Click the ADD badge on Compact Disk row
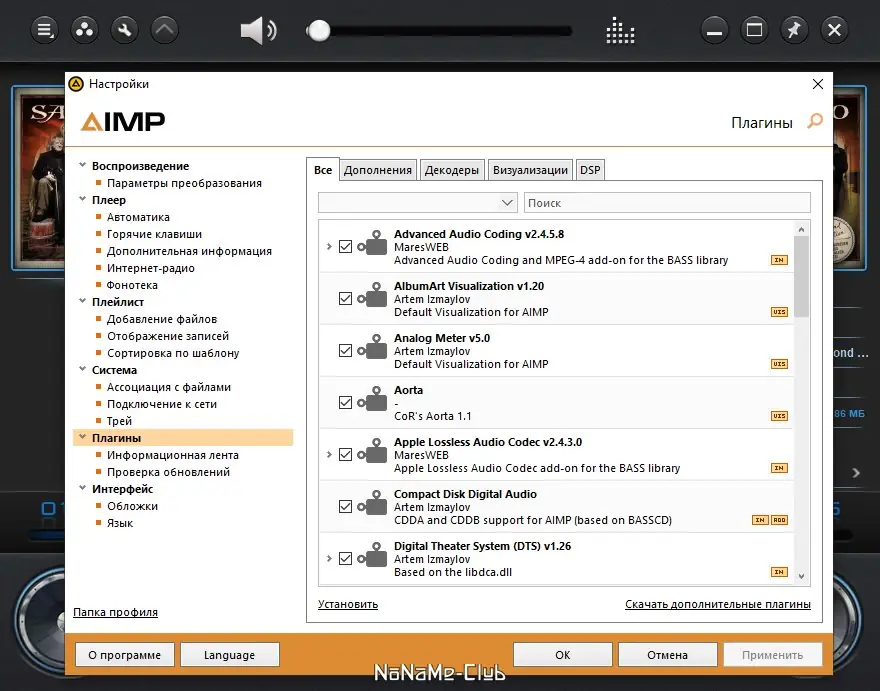Screen dimensions: 880x691 (779, 520)
